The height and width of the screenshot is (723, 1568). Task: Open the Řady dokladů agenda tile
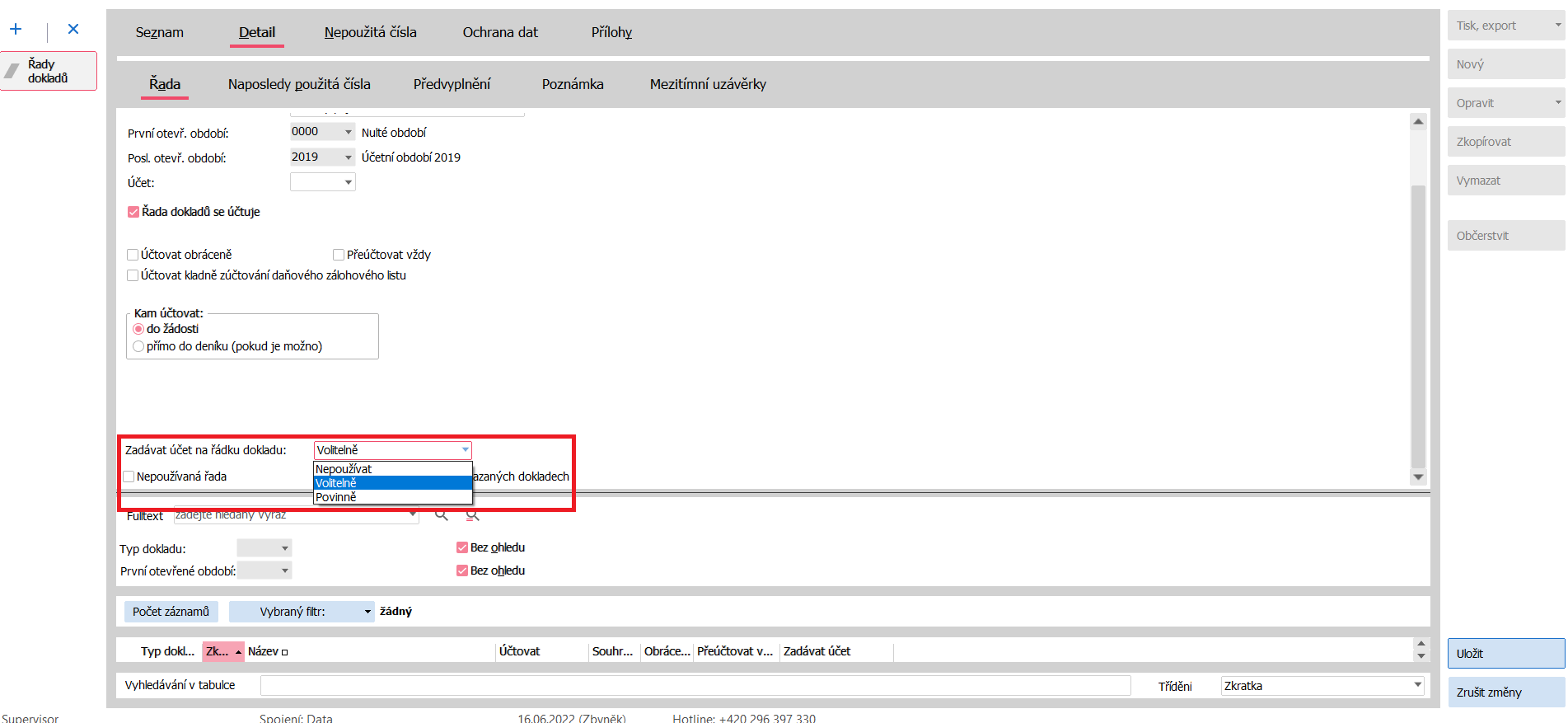point(49,71)
